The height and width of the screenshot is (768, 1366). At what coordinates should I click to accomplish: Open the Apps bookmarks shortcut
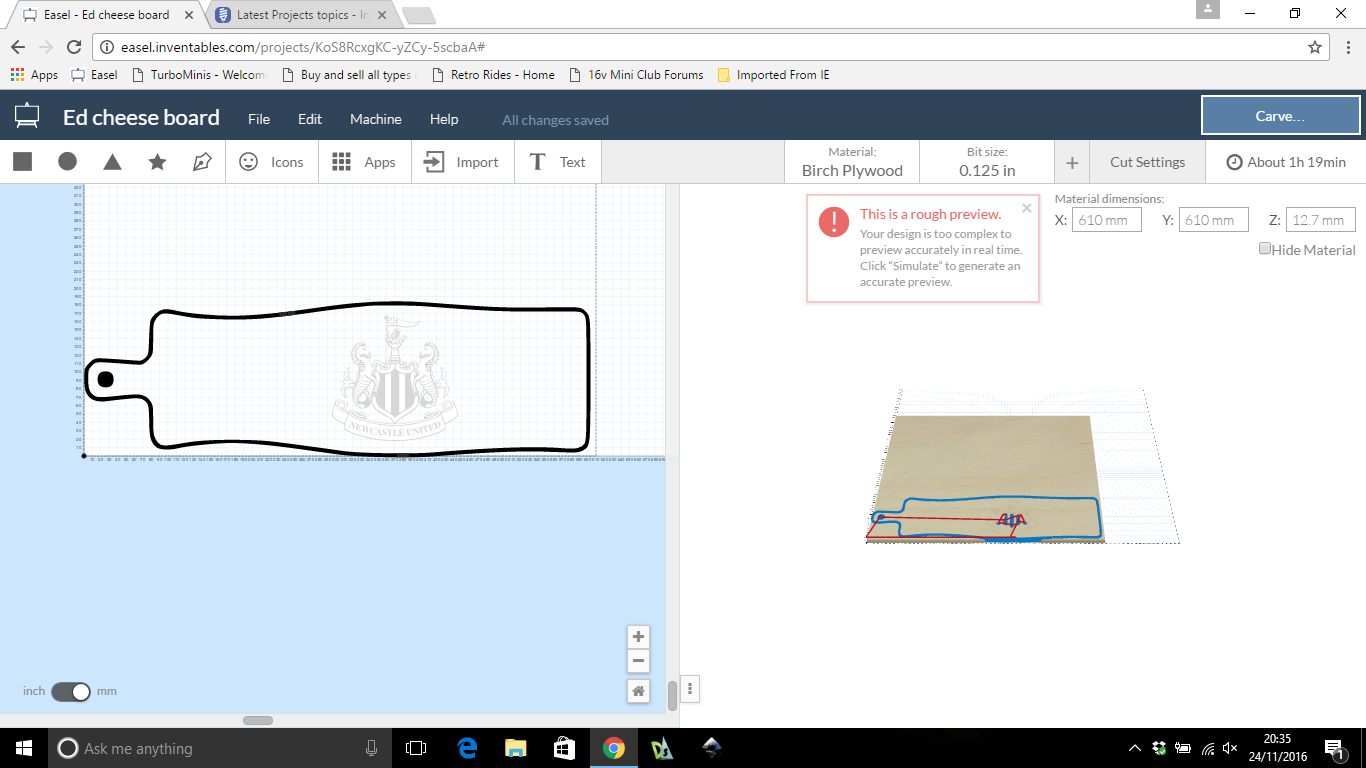(x=34, y=75)
